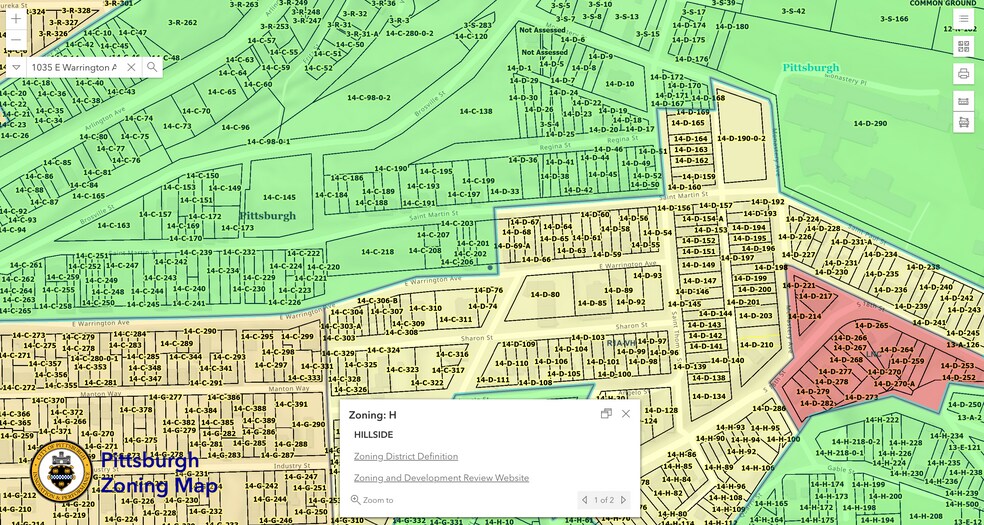This screenshot has width=984, height=525.
Task: Select parcel 14-C-163
Action: (x=114, y=225)
